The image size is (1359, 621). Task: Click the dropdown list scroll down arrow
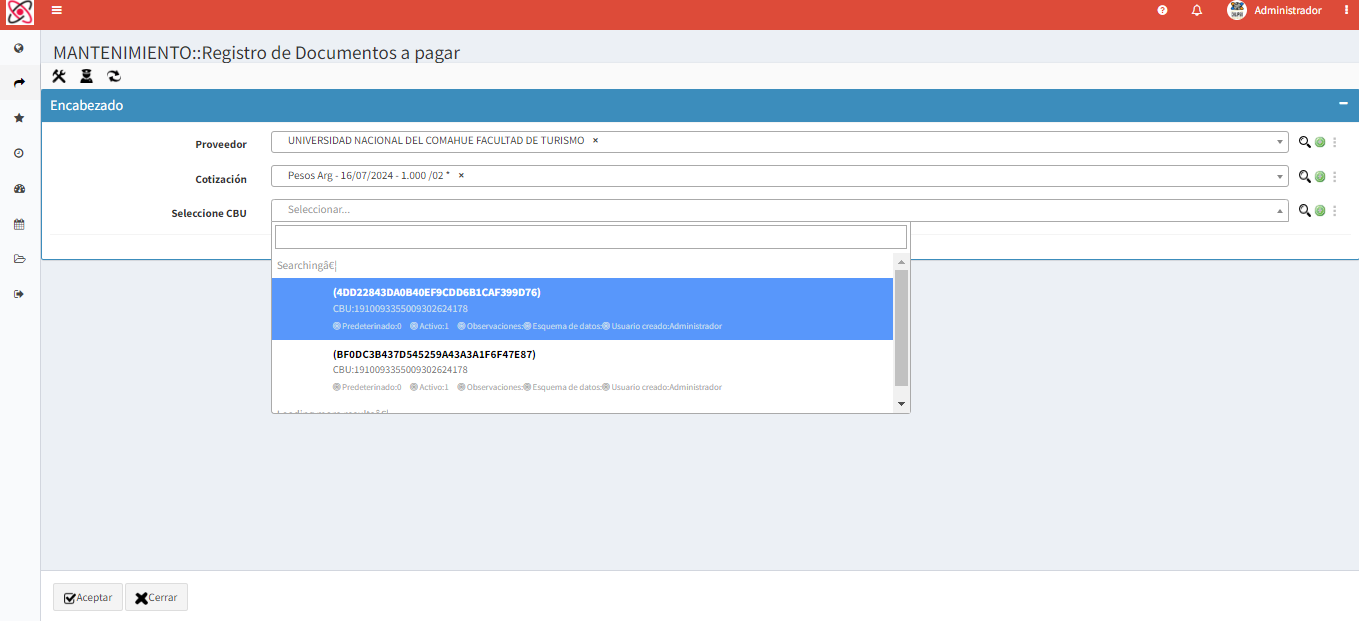point(901,404)
